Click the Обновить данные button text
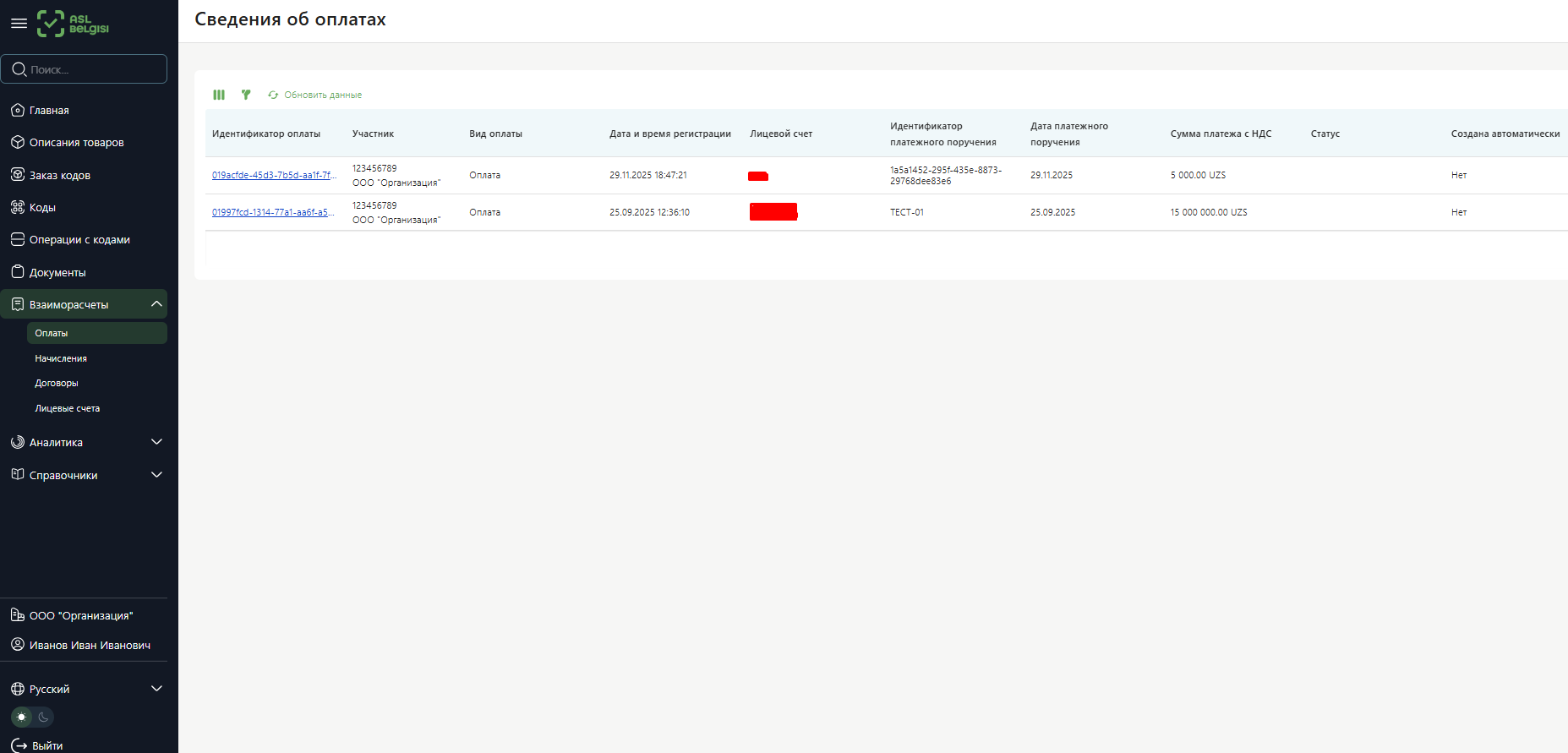 [x=323, y=95]
